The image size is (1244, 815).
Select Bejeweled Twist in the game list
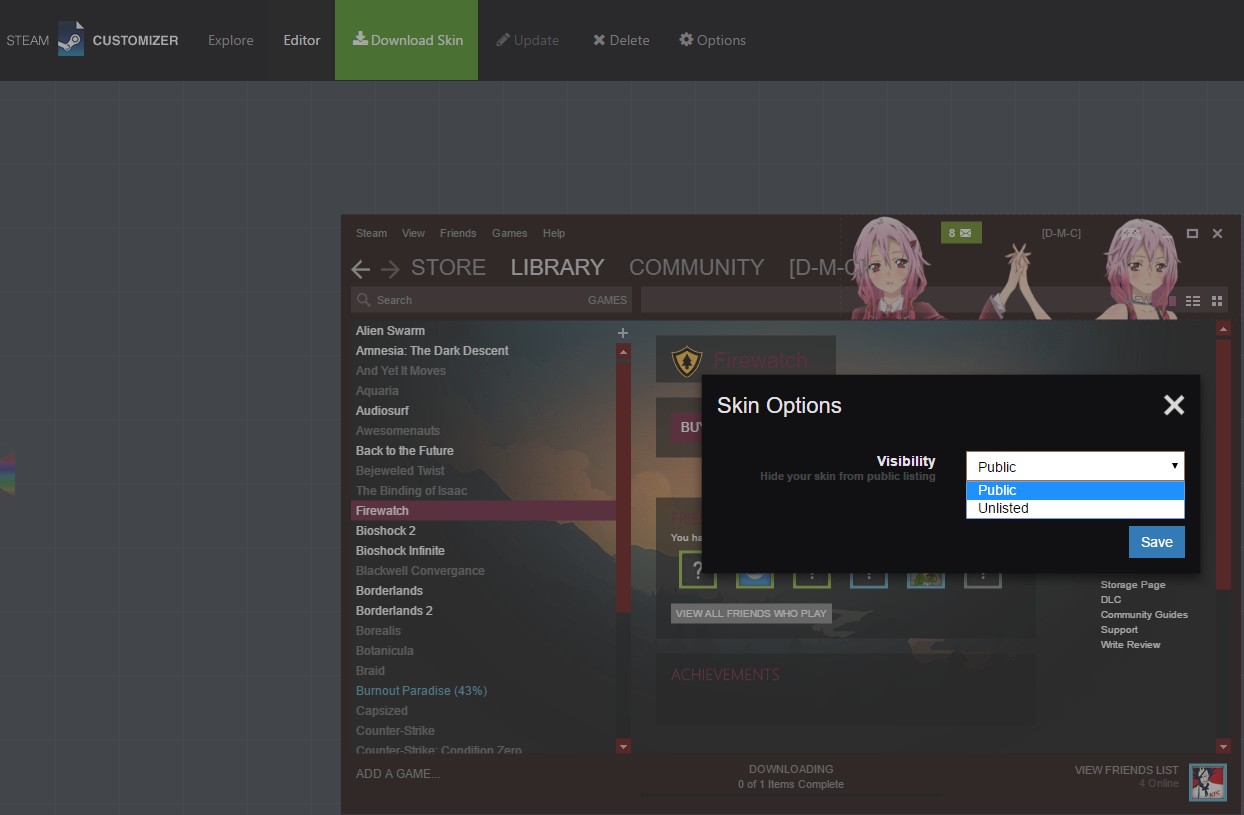tap(400, 471)
